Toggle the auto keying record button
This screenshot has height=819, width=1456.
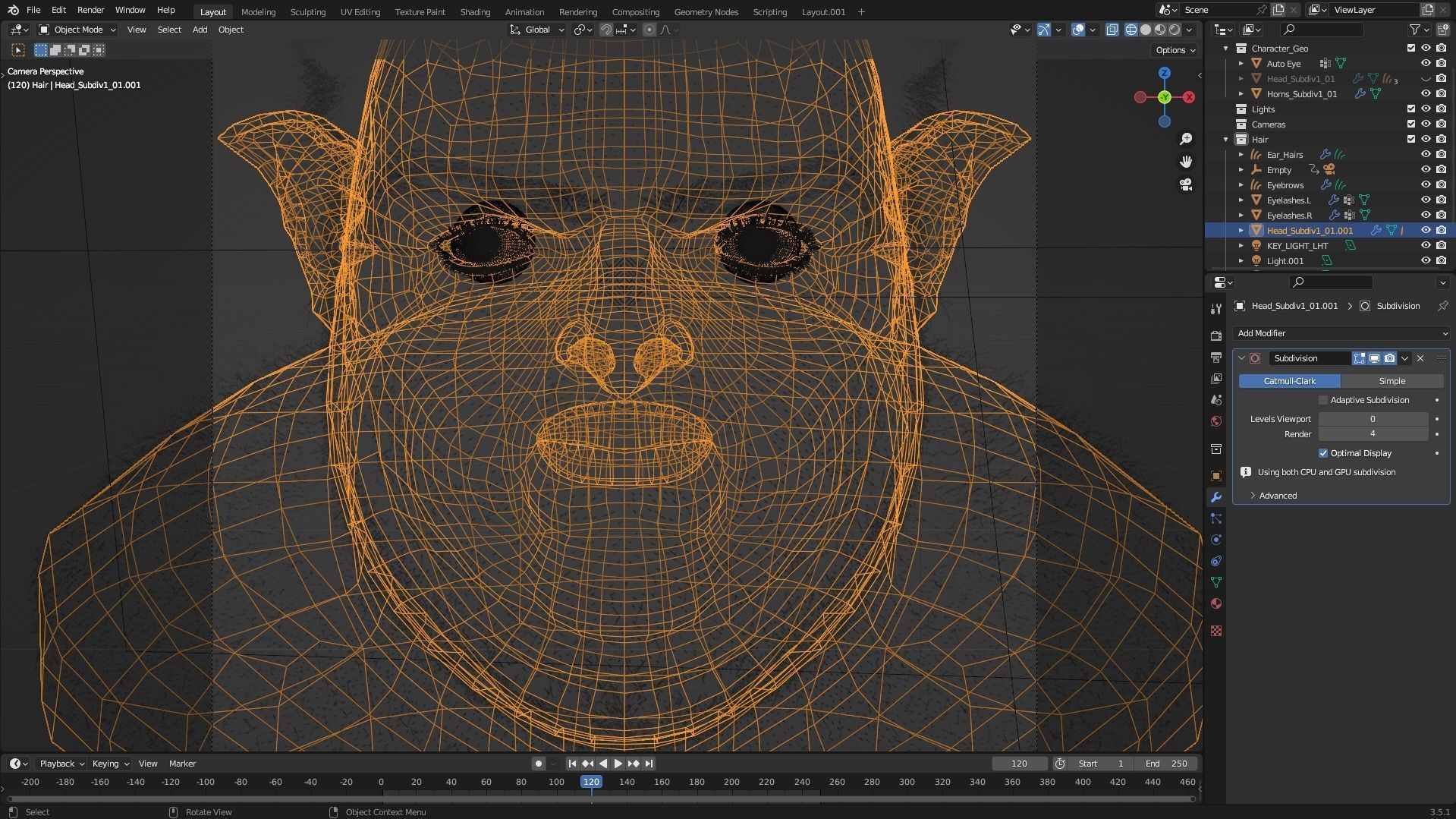pyautogui.click(x=538, y=764)
